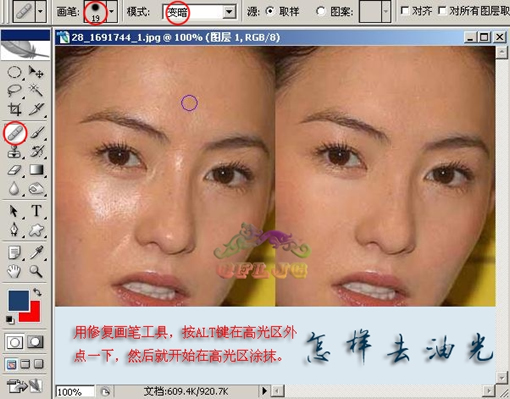This screenshot has width=510, height=399.
Task: Select the Lasso tool
Action: pyautogui.click(x=14, y=90)
